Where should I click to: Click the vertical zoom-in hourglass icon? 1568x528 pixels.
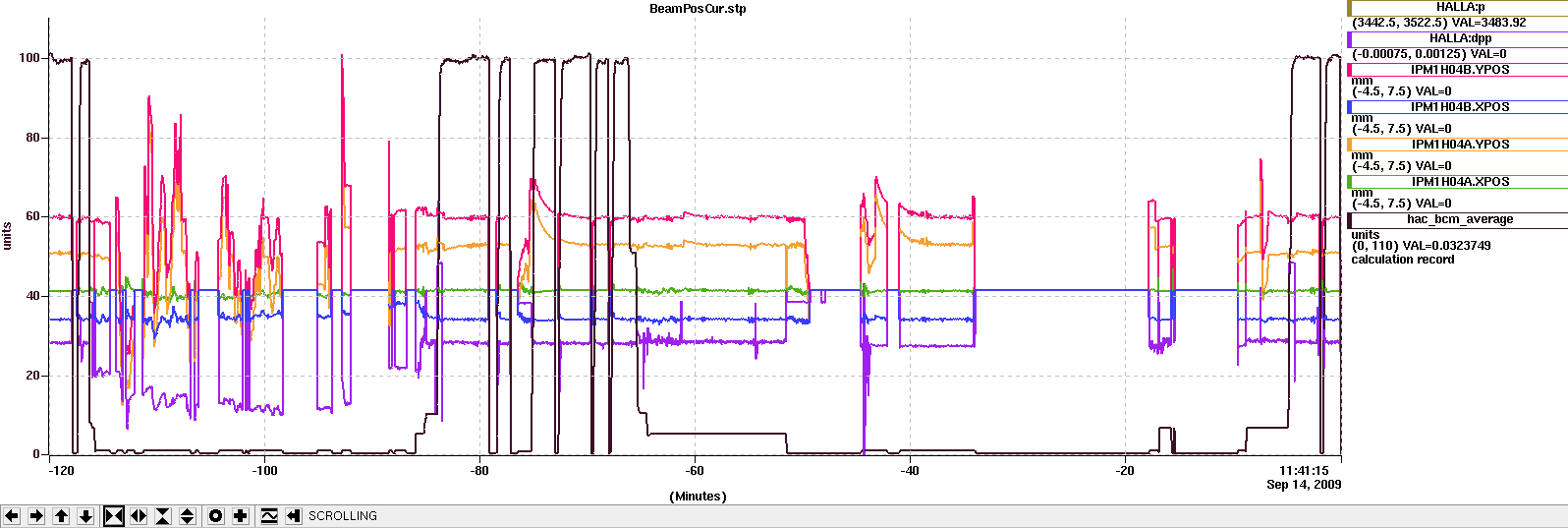point(163,516)
